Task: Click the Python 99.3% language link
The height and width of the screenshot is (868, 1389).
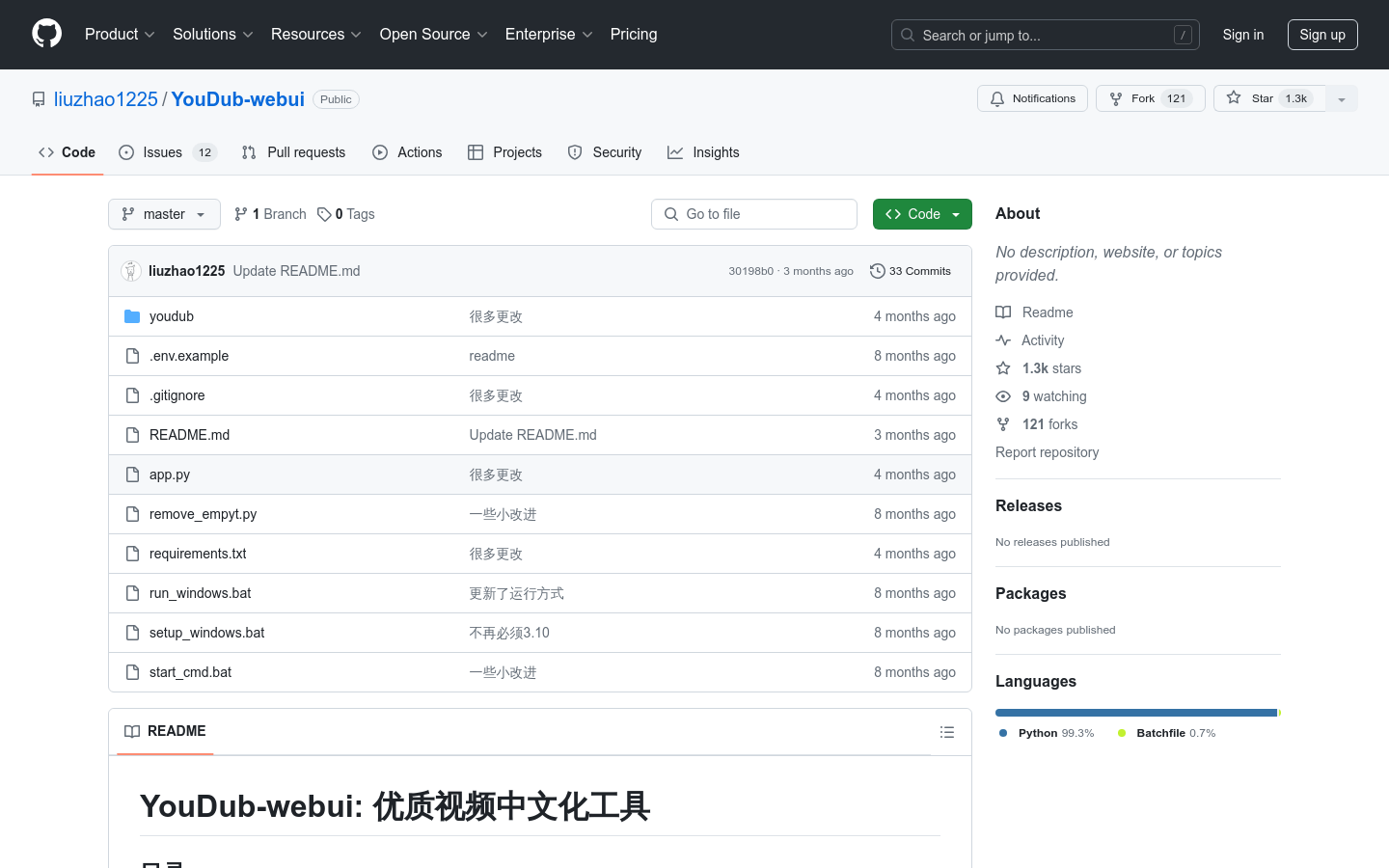Action: (1047, 733)
